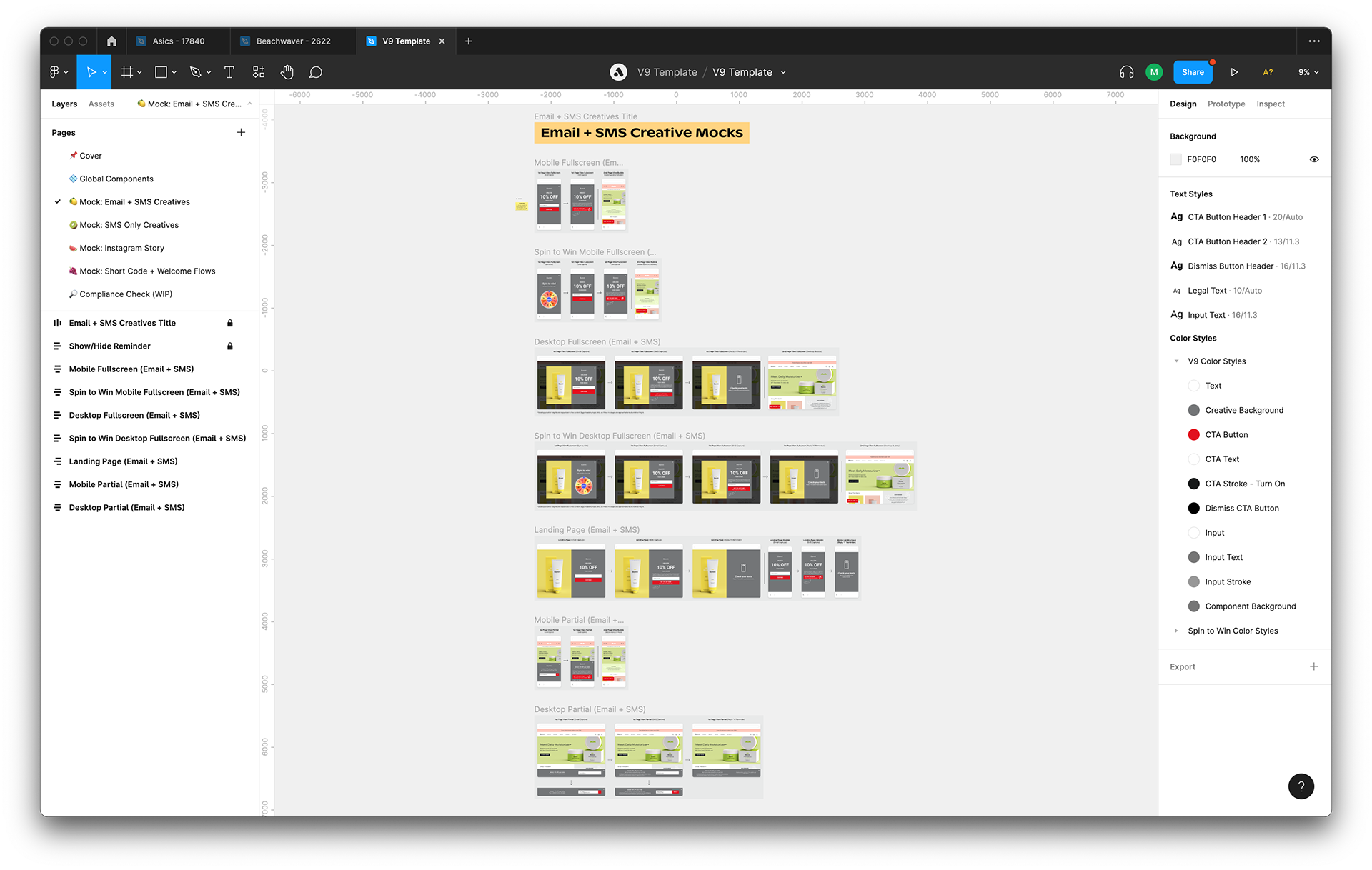Screen dimensions: 1372x870
Task: Expand Spin to Win Color Styles
Action: (1176, 631)
